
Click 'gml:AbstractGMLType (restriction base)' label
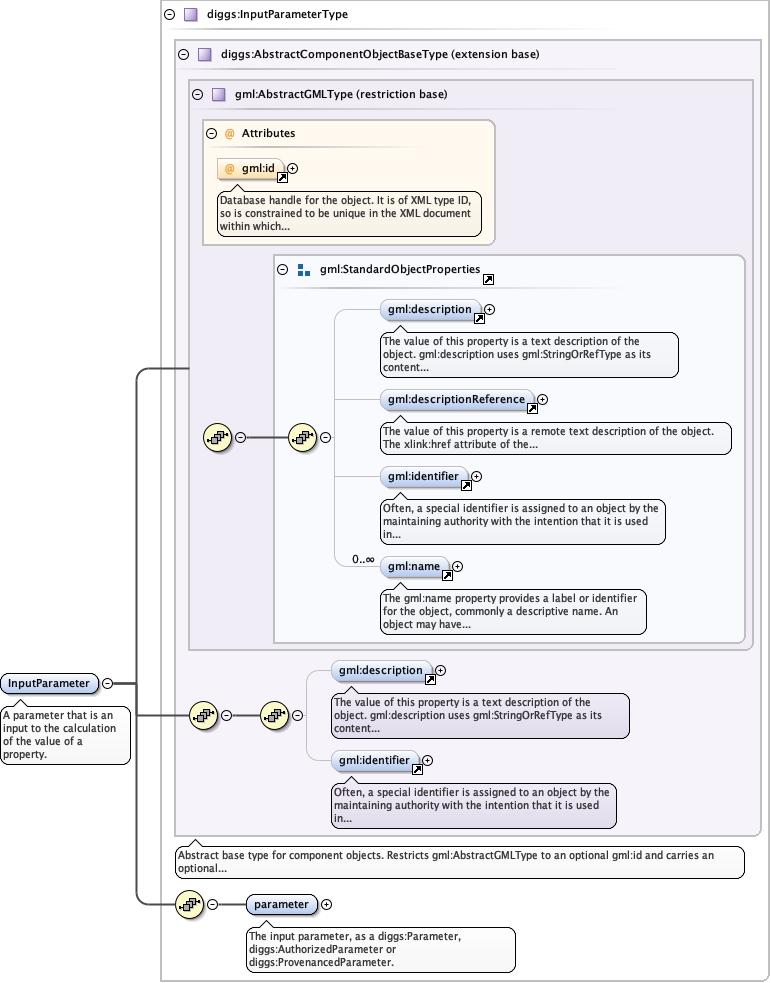click(x=341, y=95)
